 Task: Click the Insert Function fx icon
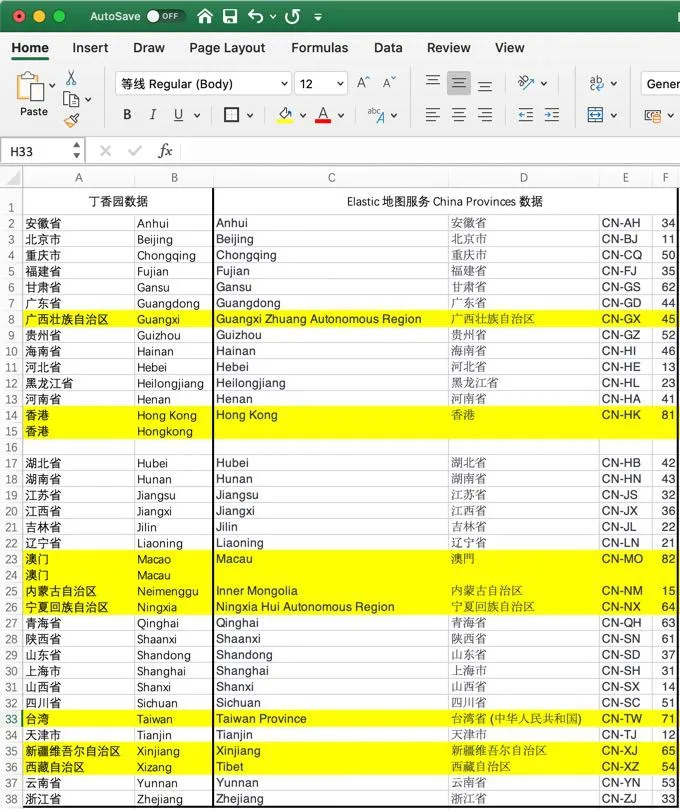point(165,151)
